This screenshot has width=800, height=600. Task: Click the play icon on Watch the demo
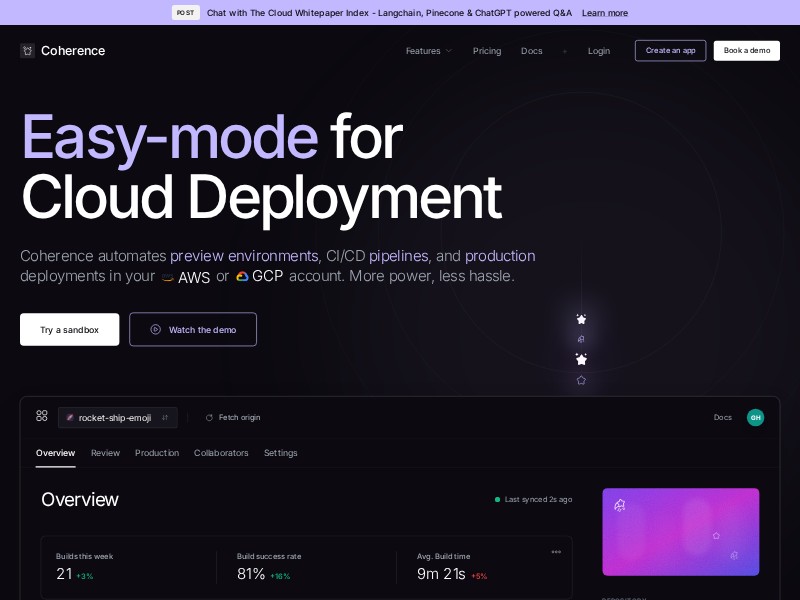coord(155,329)
